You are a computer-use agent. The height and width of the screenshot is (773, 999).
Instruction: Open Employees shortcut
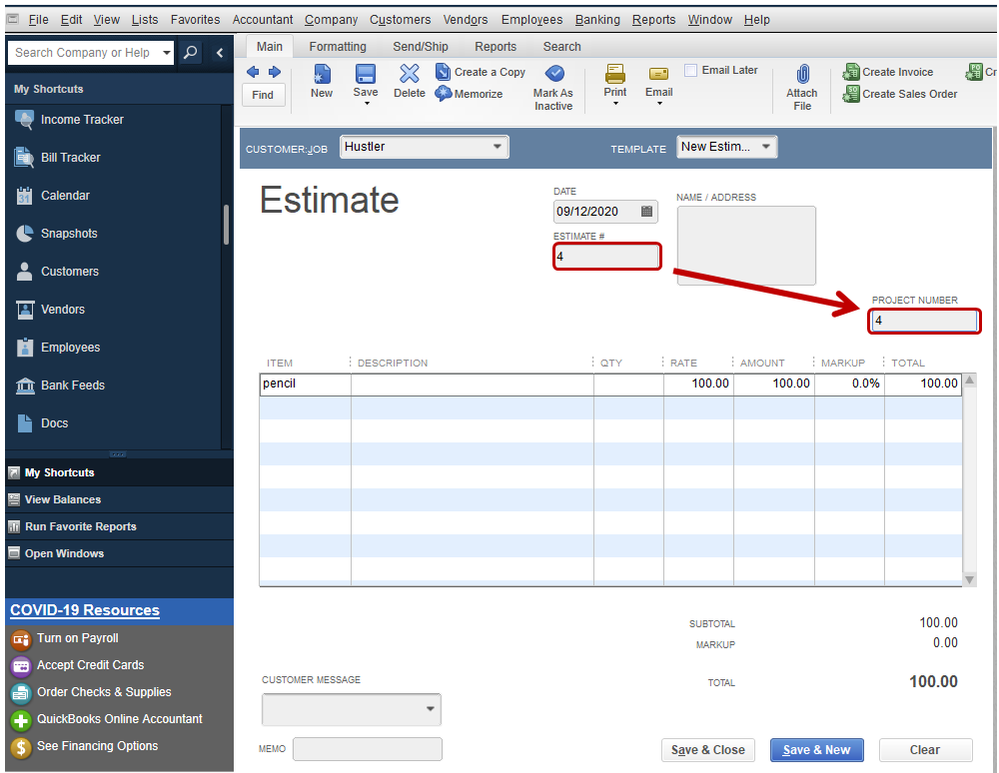pos(71,347)
